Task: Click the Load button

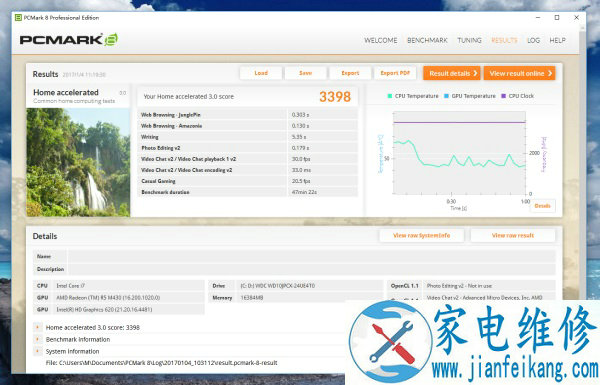Action: 261,73
